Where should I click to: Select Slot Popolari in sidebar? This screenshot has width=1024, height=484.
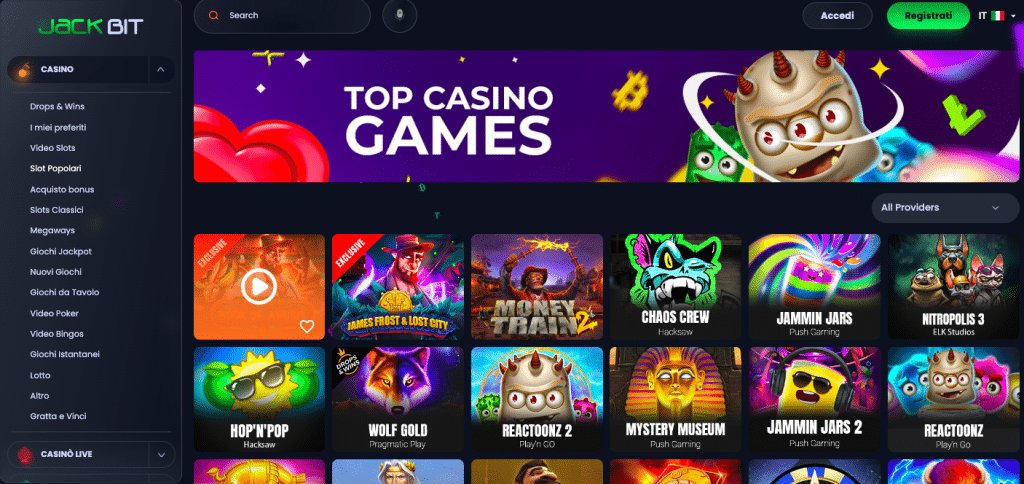[x=56, y=169]
